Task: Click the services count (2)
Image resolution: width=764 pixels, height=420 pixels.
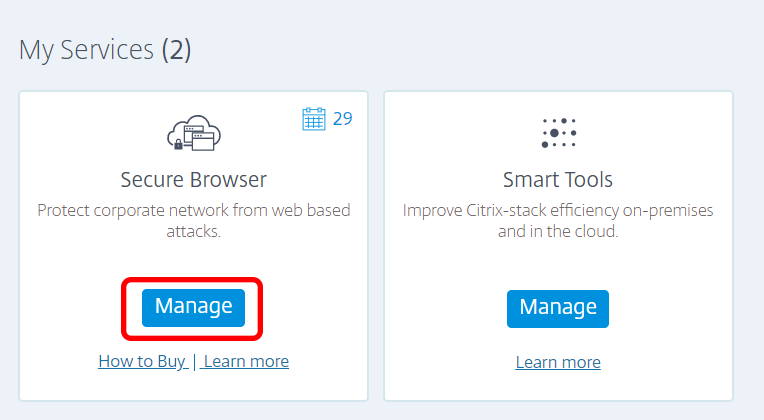Action: (x=176, y=50)
